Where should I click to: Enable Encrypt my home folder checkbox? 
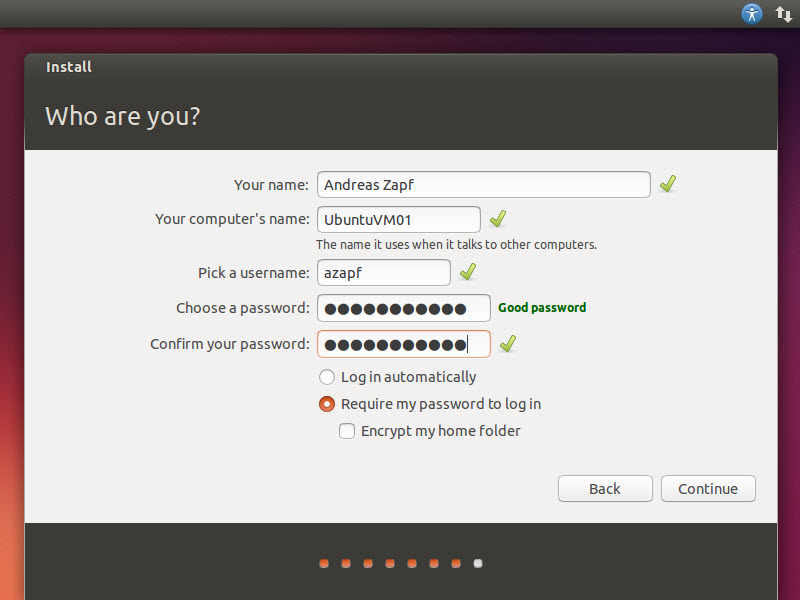click(347, 431)
